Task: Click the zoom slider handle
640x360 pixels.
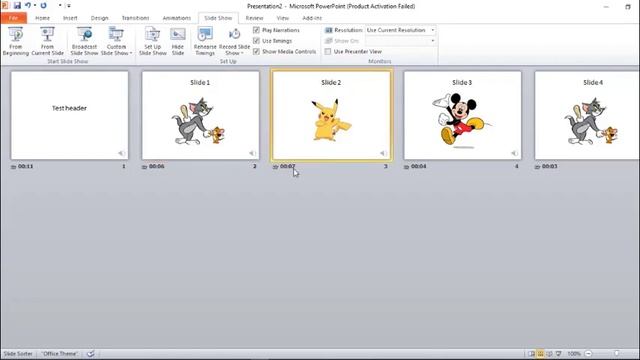Action: (x=617, y=353)
